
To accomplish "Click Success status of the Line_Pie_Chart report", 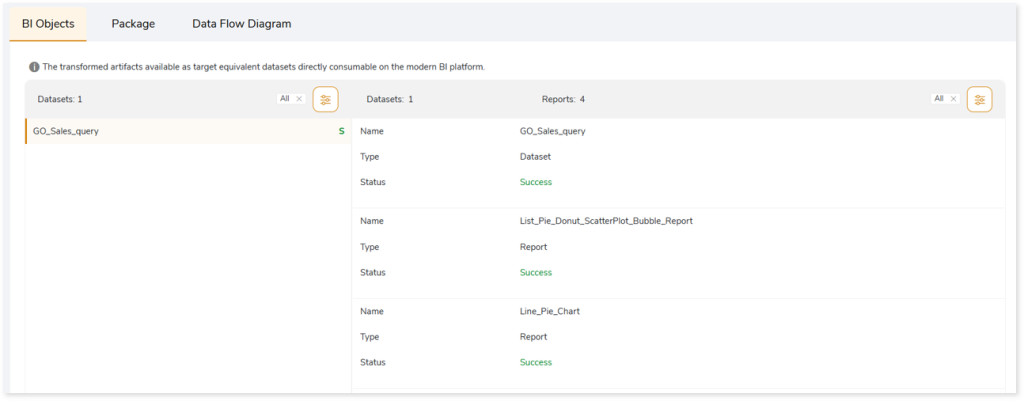I will point(536,362).
